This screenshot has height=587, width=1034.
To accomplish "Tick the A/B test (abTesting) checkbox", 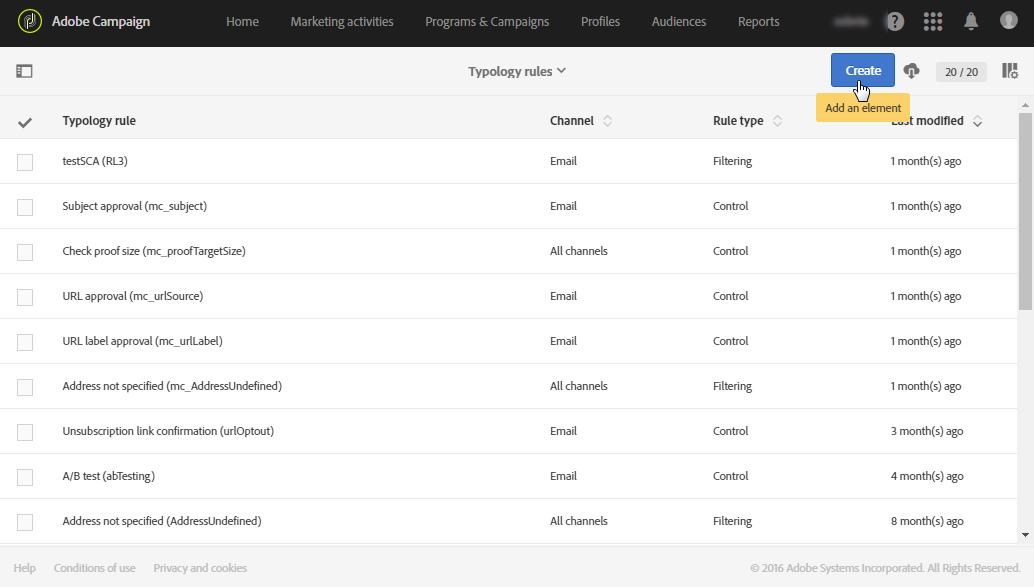I will pos(25,477).
